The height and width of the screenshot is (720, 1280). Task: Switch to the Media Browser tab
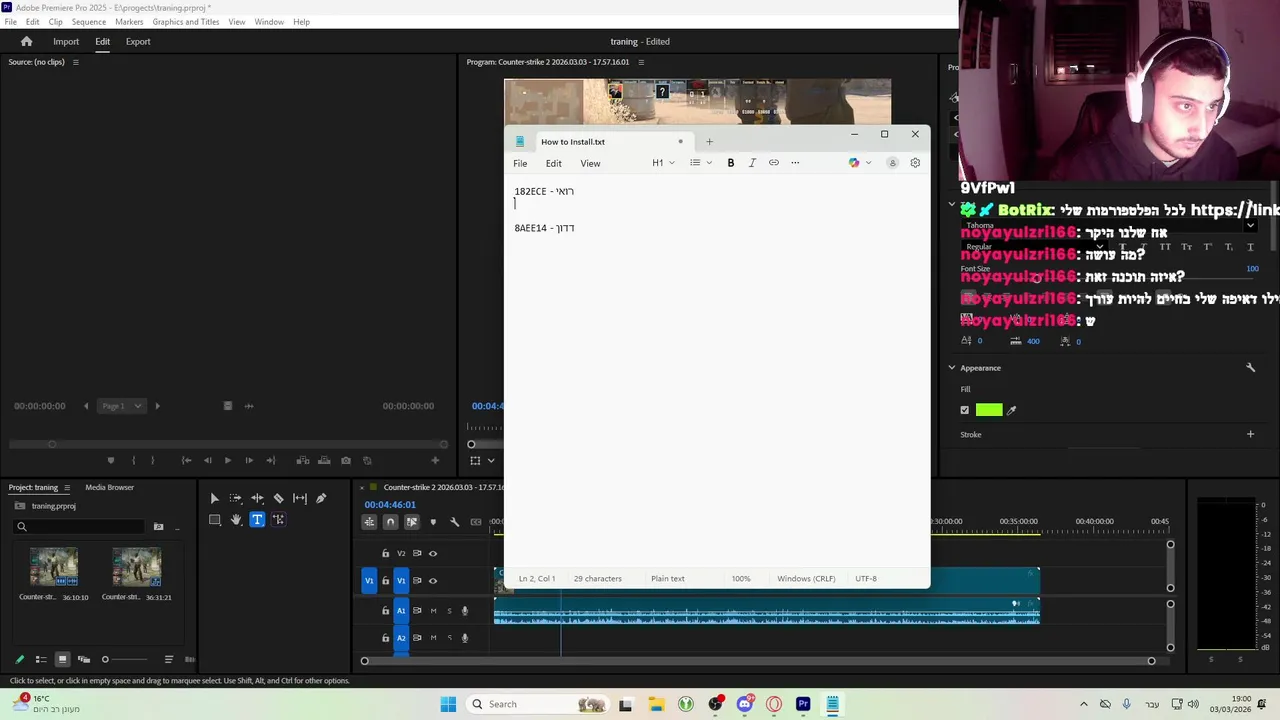click(109, 487)
